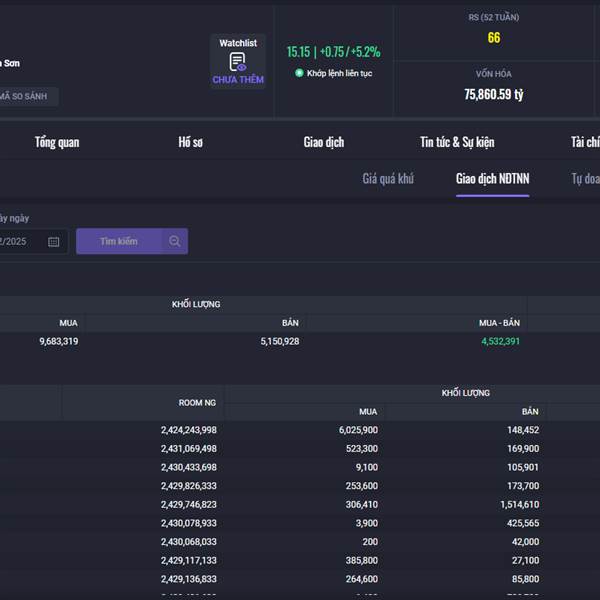
Task: Click the MÃ SO SÁNH compare button
Action: [x=27, y=97]
